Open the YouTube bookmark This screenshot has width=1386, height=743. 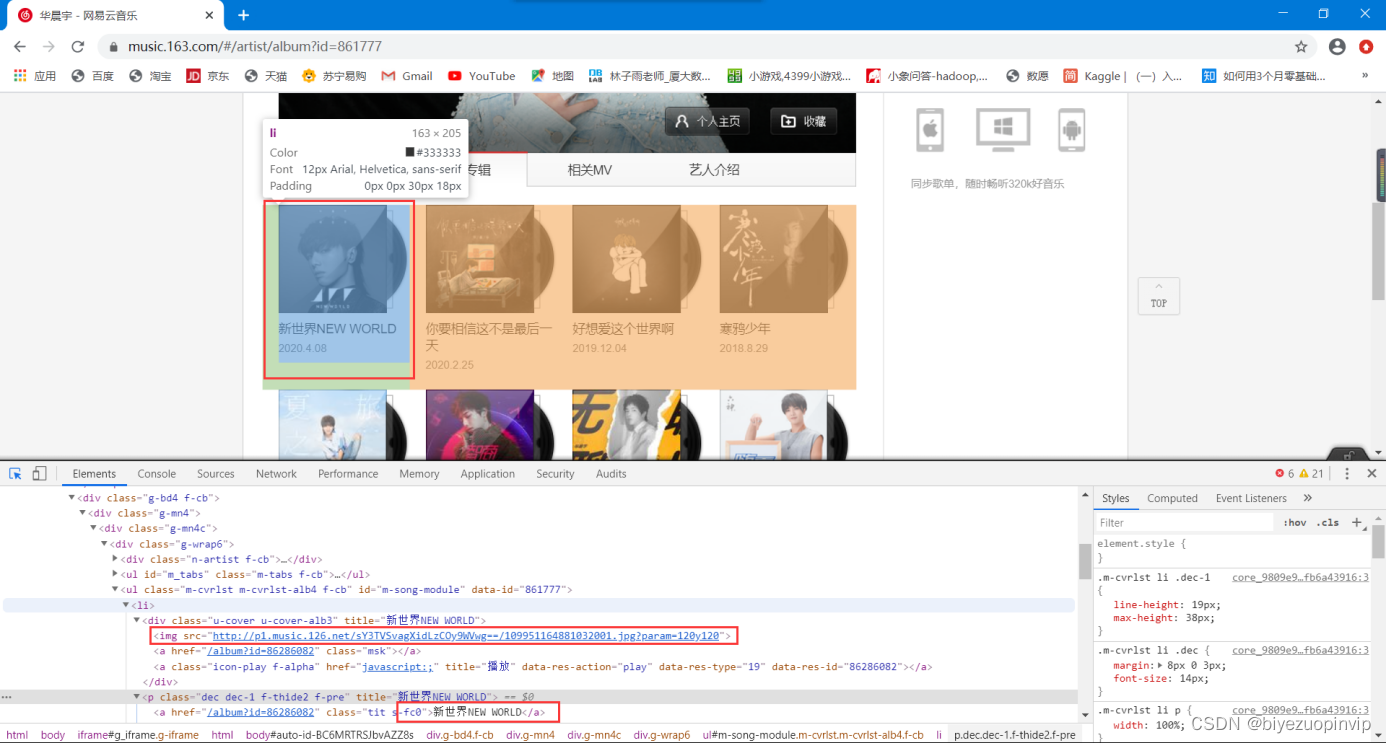click(482, 76)
